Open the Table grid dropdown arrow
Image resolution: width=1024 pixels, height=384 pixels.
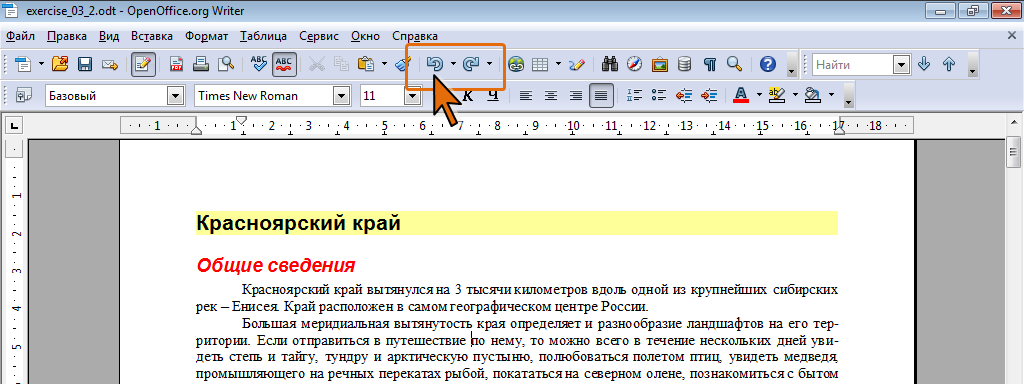point(558,64)
